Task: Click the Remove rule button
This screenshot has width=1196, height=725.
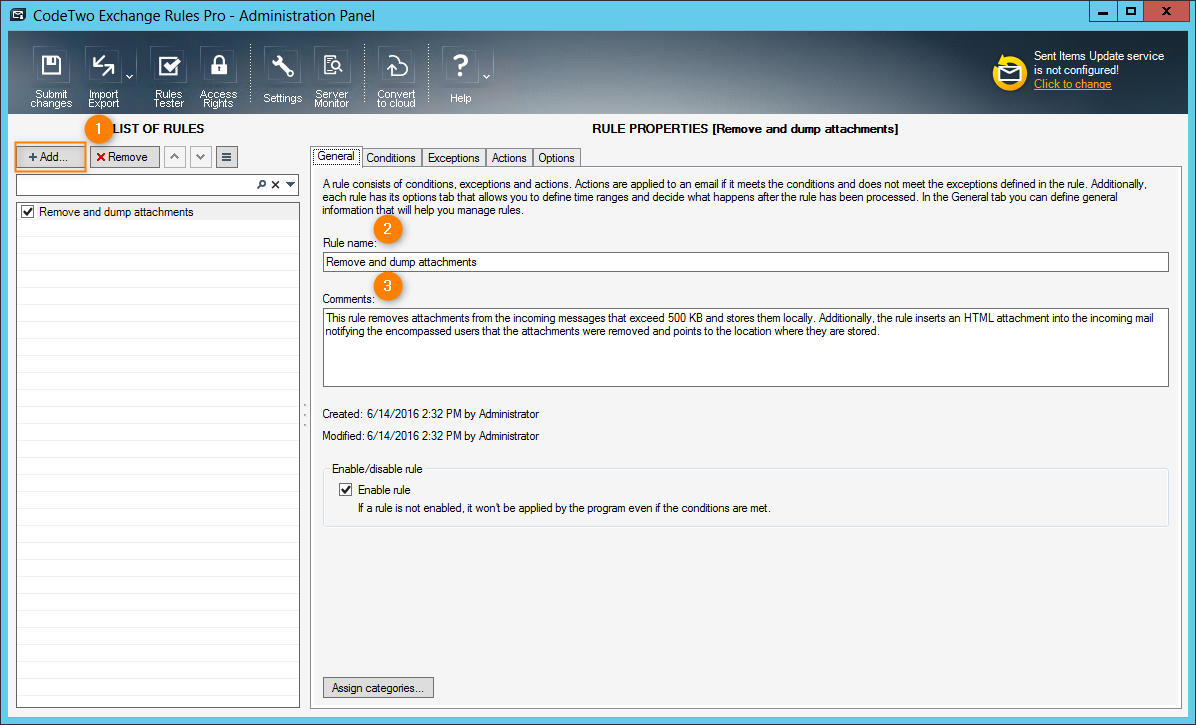Action: [124, 157]
